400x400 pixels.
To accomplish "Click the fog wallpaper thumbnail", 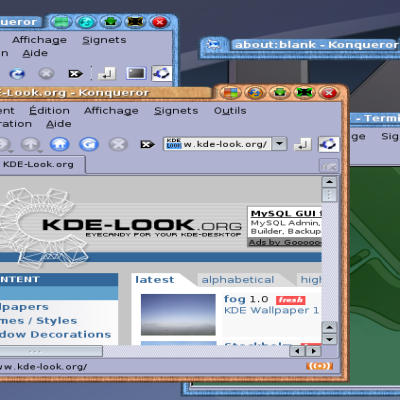I will tap(178, 314).
